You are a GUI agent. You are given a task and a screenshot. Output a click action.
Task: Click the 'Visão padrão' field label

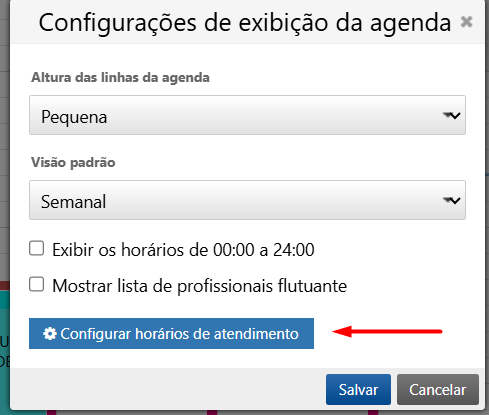[x=73, y=162]
